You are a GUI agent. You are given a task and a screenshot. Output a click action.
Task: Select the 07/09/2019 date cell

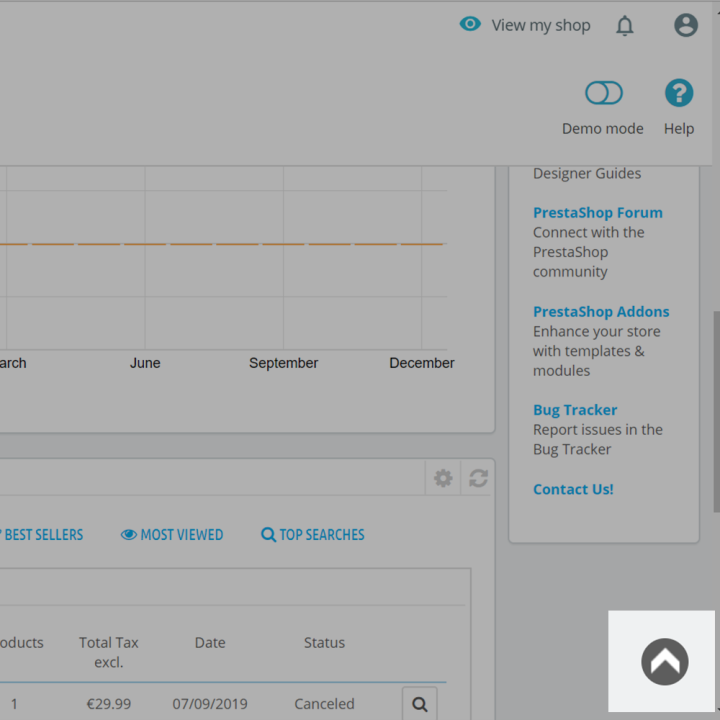[210, 703]
